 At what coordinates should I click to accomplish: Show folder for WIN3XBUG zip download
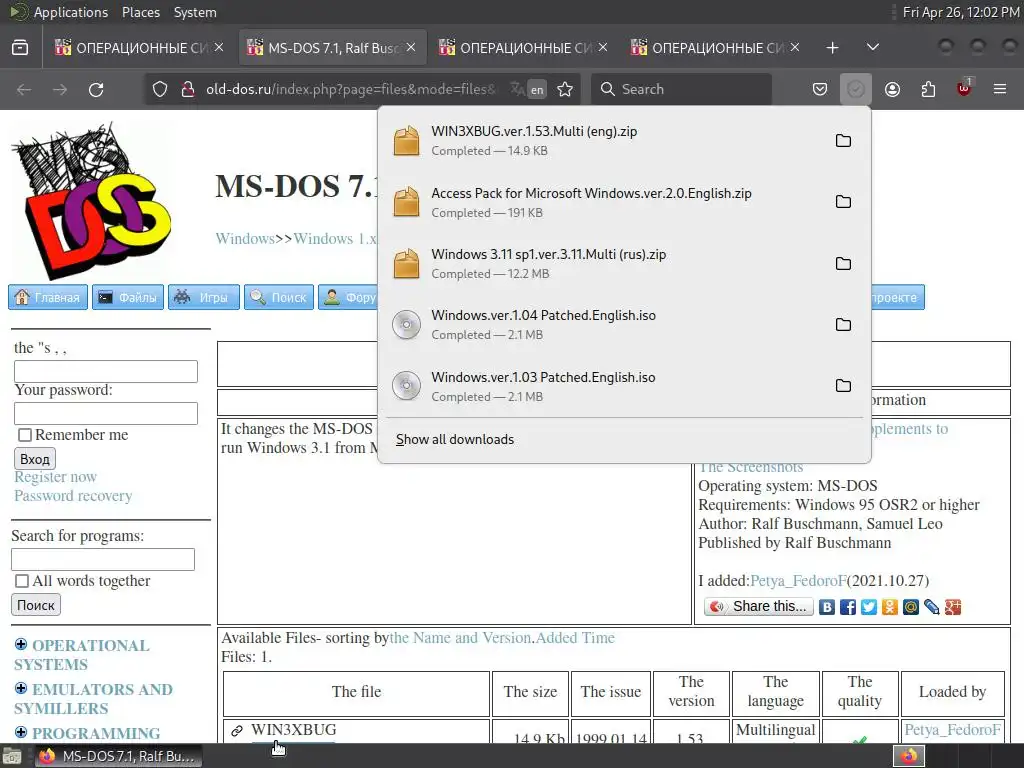pos(843,140)
